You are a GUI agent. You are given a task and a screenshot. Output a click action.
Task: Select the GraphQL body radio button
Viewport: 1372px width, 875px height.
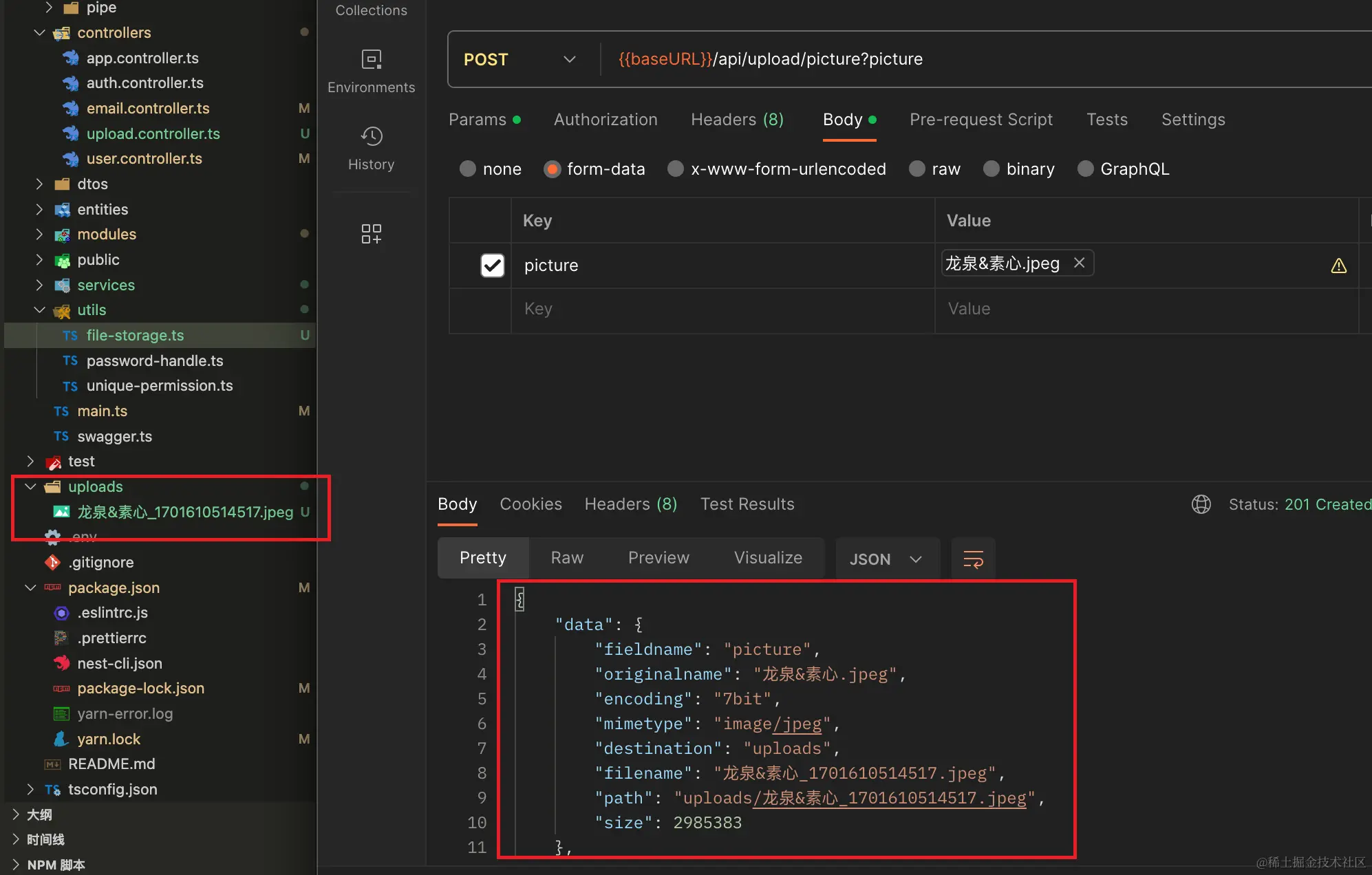click(1085, 169)
